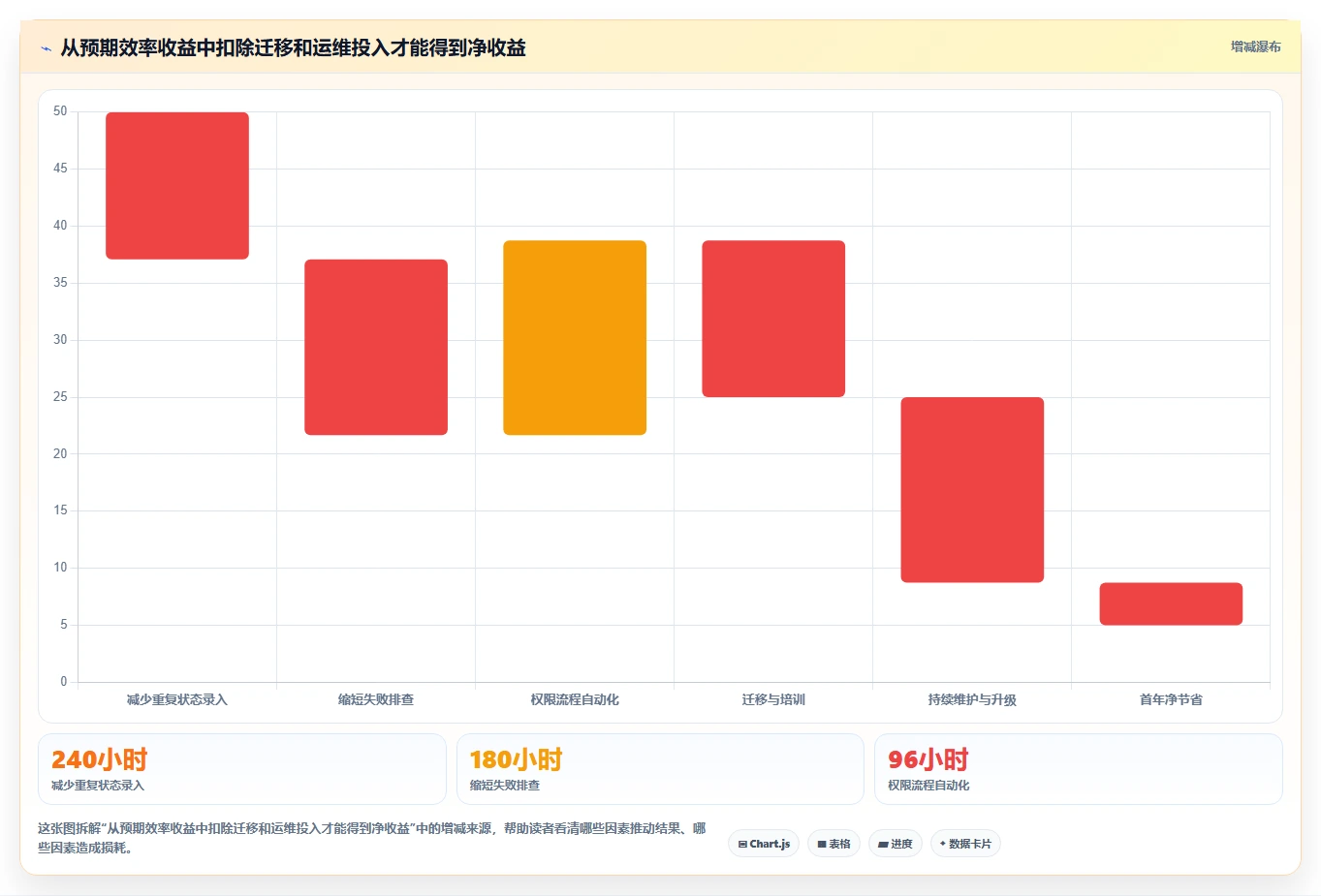
Task: Click the red bar for 减少重复状态录入
Action: pyautogui.click(x=177, y=186)
